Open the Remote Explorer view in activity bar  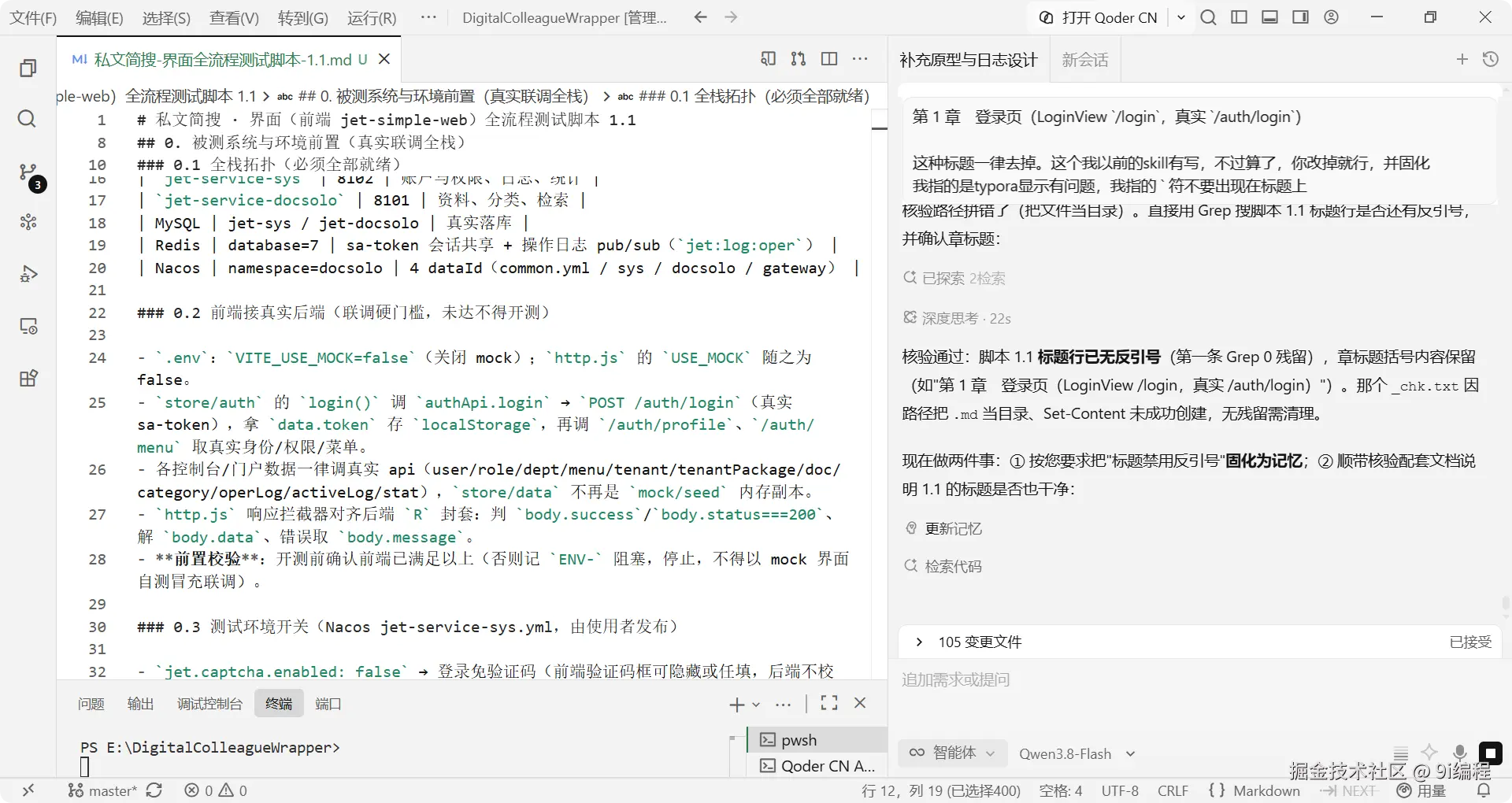(x=28, y=326)
